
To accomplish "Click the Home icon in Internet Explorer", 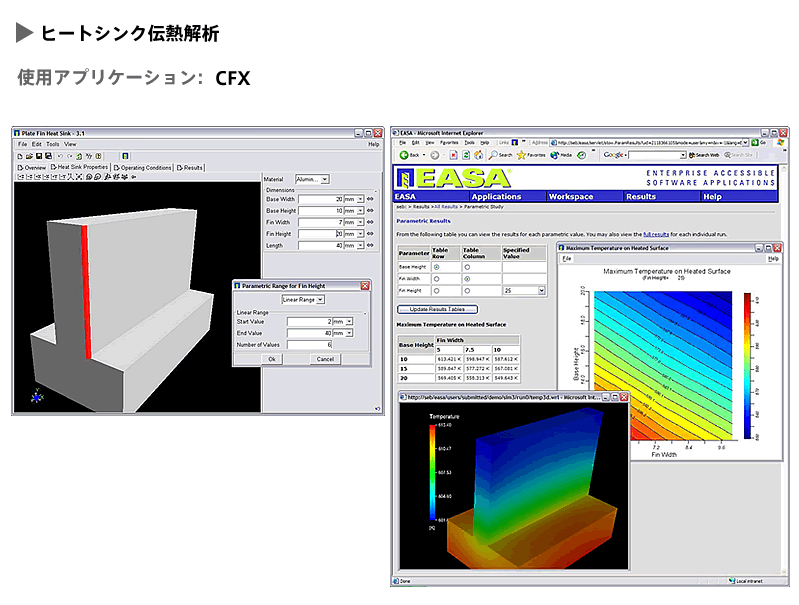I will click(478, 155).
